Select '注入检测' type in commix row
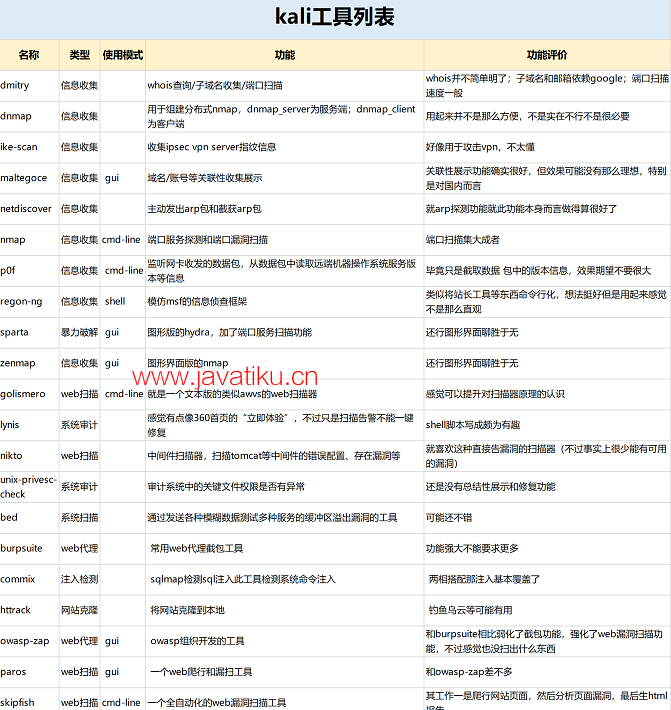 80,579
